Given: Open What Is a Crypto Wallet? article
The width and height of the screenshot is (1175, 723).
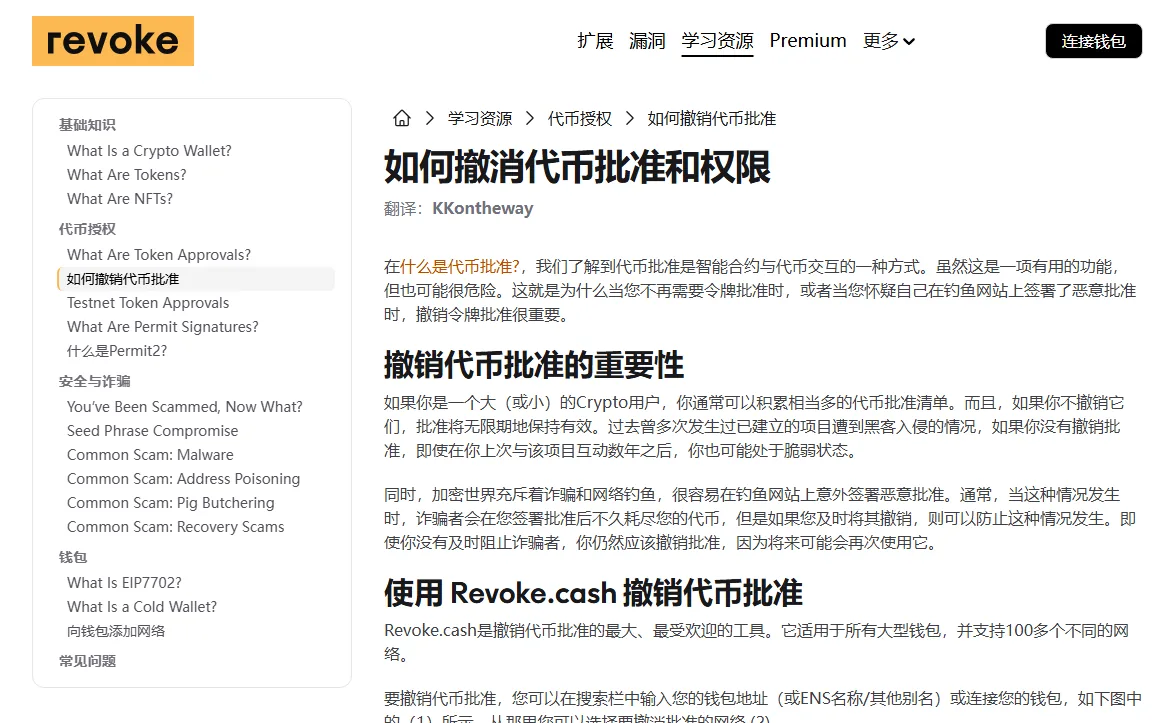Looking at the screenshot, I should 149,151.
